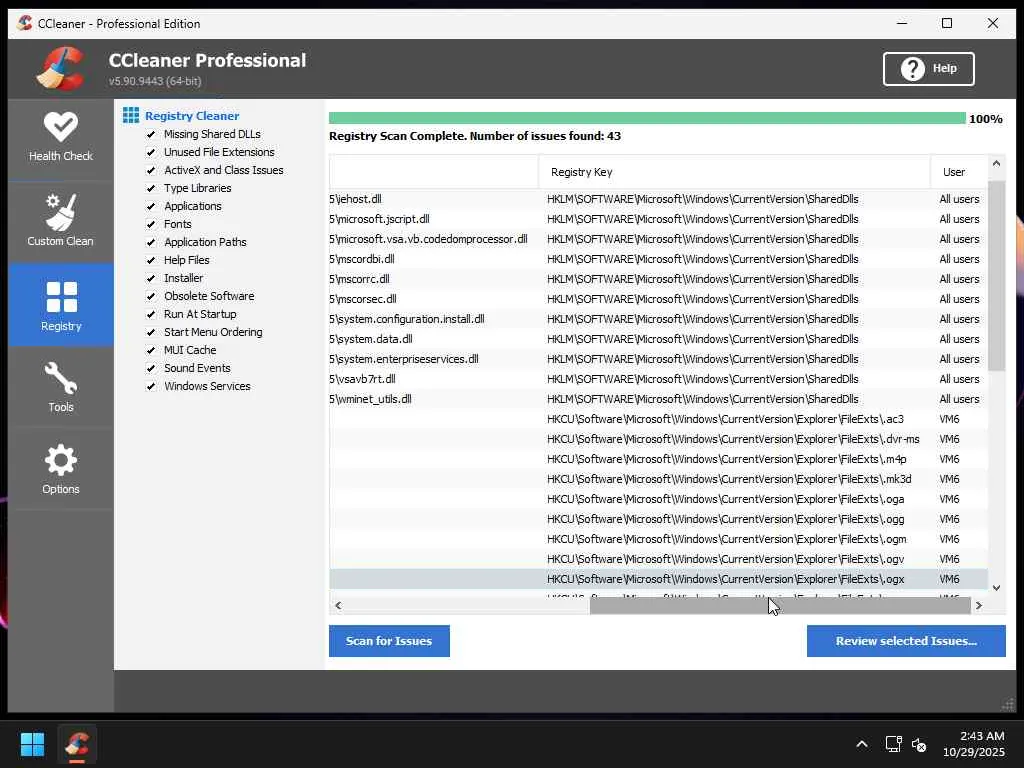Select the FileExts\.ac3 registry key
The height and width of the screenshot is (768, 1024).
[658, 419]
